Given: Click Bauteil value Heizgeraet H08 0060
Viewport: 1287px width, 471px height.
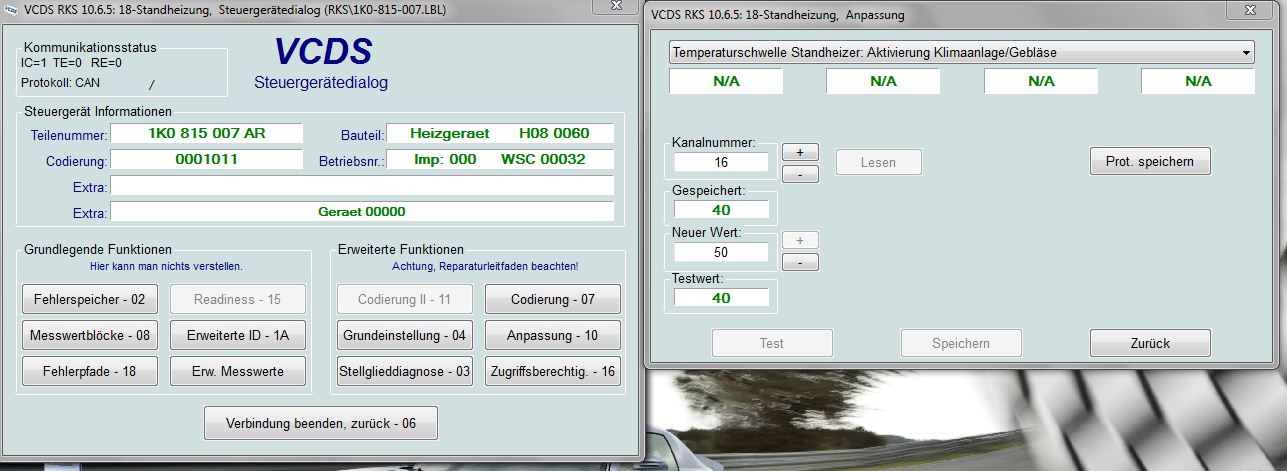Looking at the screenshot, I should click(499, 133).
